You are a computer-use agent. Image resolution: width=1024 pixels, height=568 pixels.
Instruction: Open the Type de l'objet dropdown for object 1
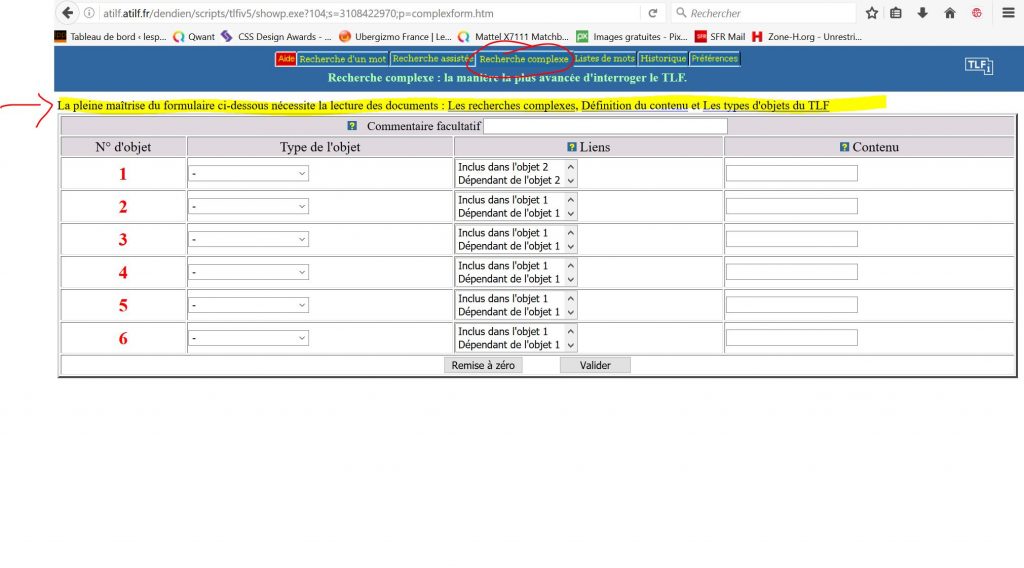point(248,174)
